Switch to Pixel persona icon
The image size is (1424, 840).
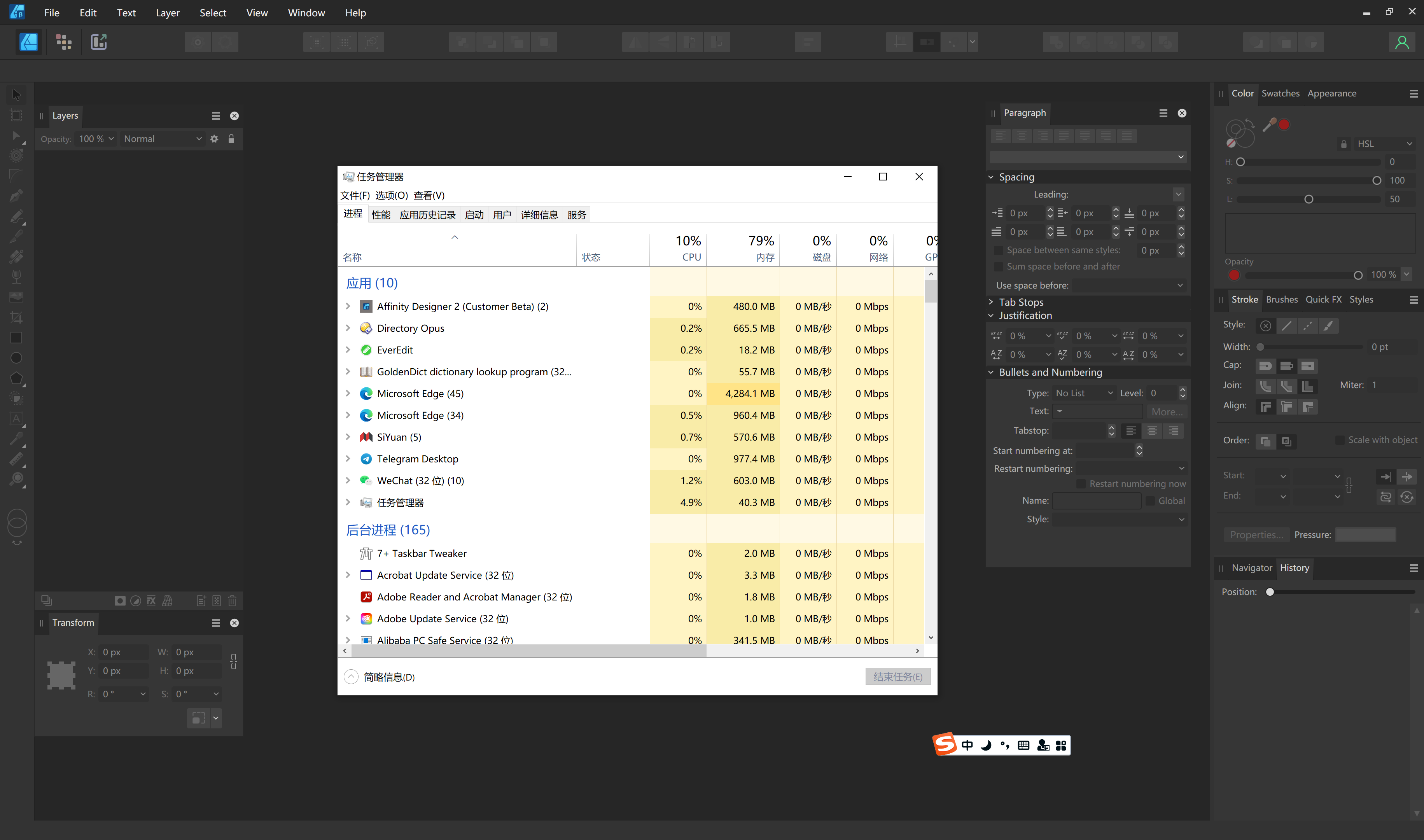click(63, 42)
